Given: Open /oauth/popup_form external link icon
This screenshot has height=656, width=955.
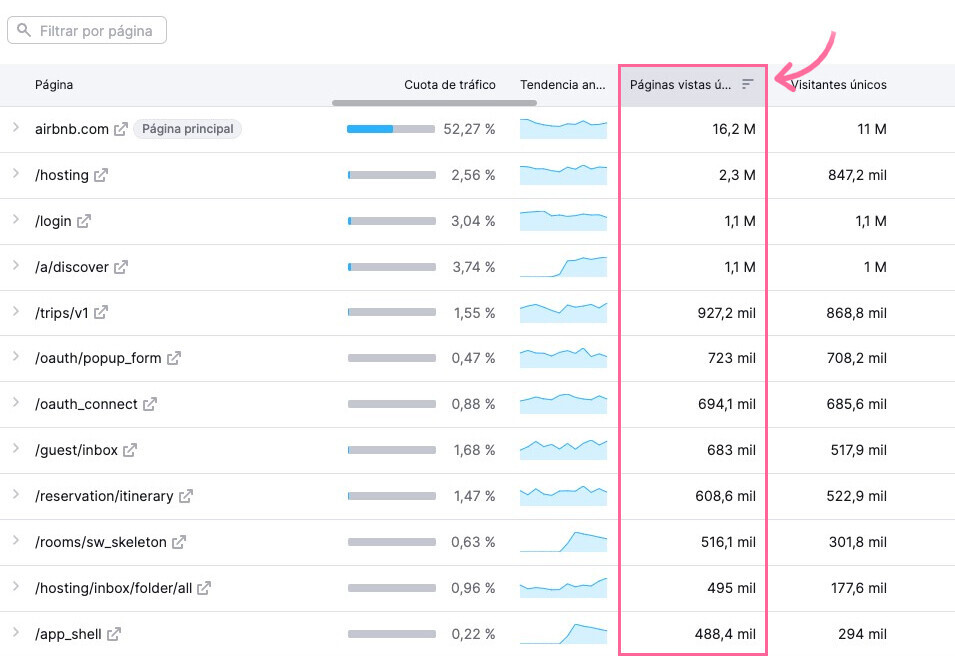Looking at the screenshot, I should (174, 358).
